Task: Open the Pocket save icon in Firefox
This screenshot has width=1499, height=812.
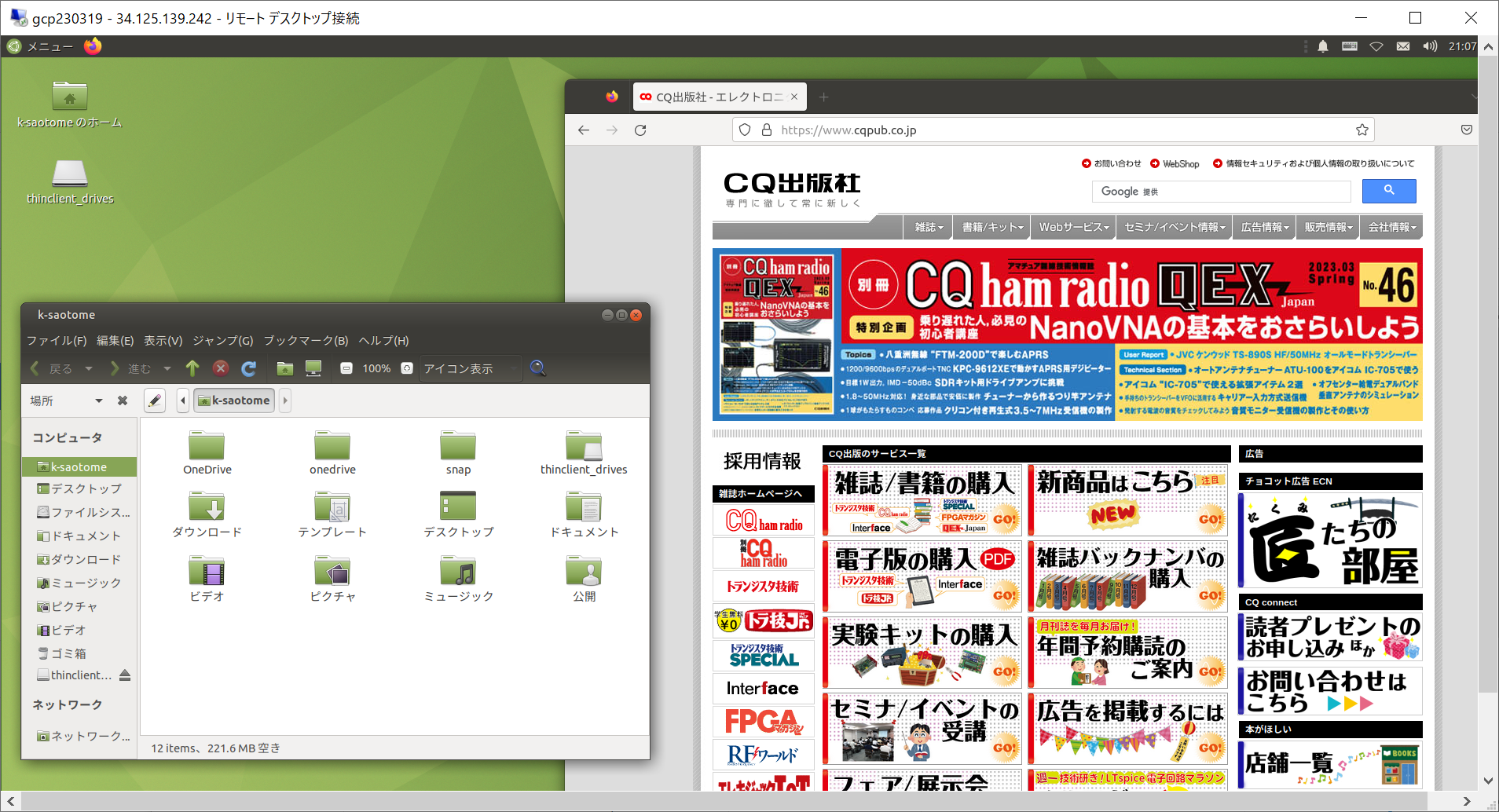Action: [x=1467, y=130]
